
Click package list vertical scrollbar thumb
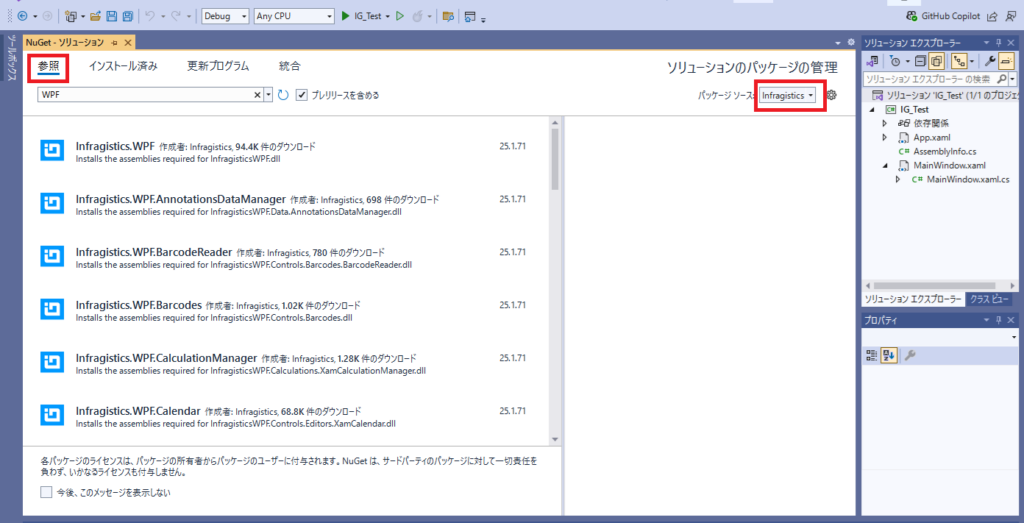pos(554,159)
